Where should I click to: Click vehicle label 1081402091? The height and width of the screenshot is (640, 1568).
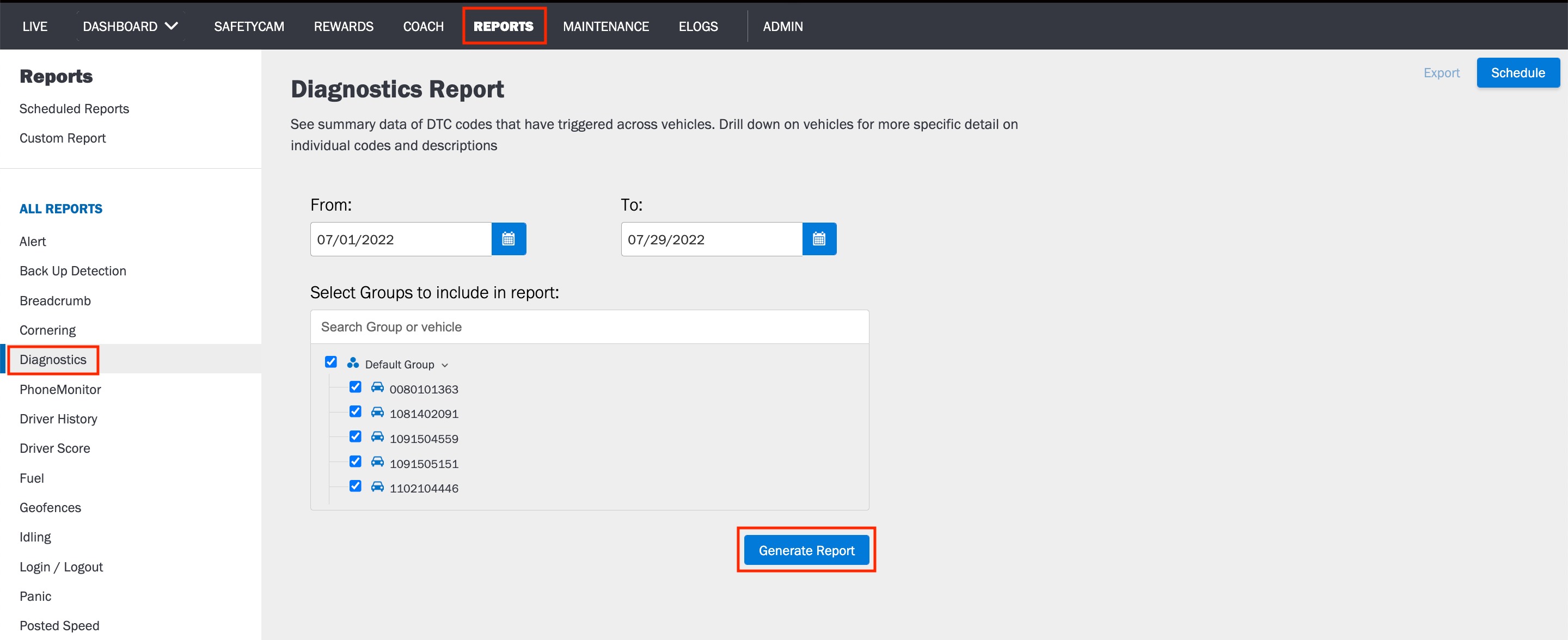click(x=424, y=414)
